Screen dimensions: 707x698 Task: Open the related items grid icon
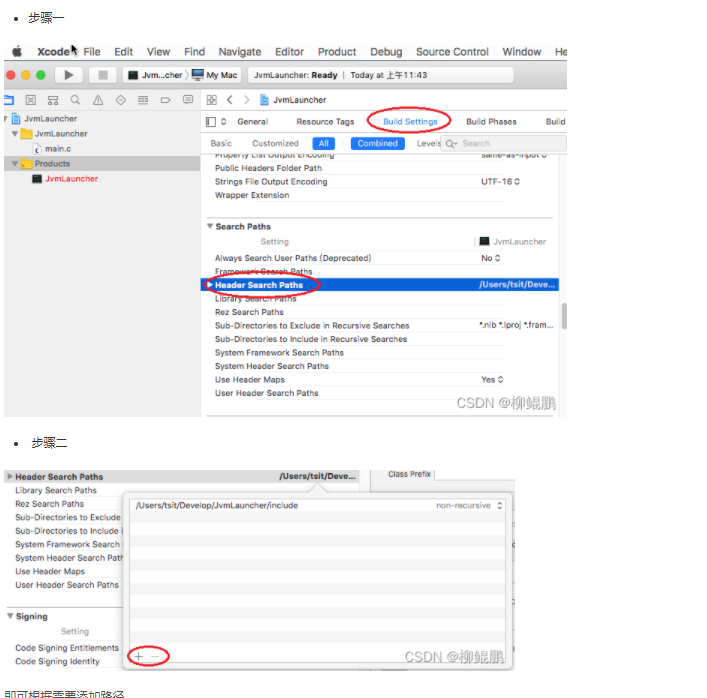(211, 100)
